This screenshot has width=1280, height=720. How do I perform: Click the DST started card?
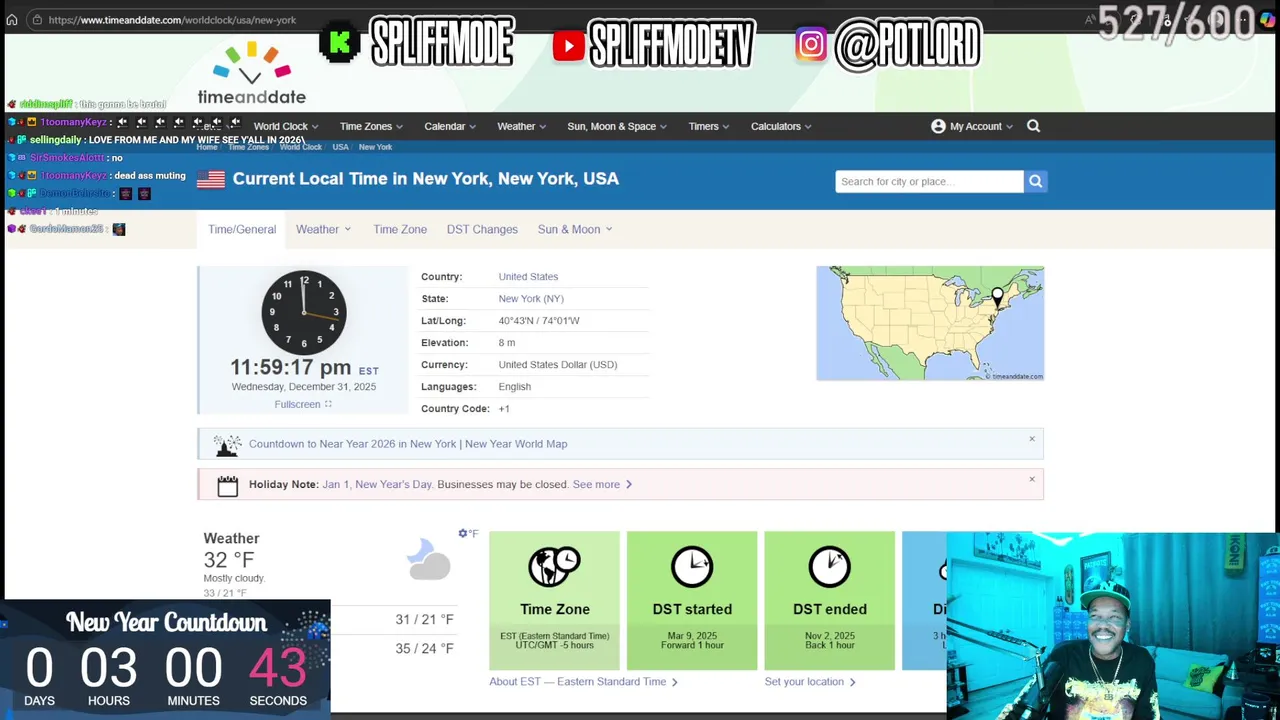pyautogui.click(x=692, y=600)
